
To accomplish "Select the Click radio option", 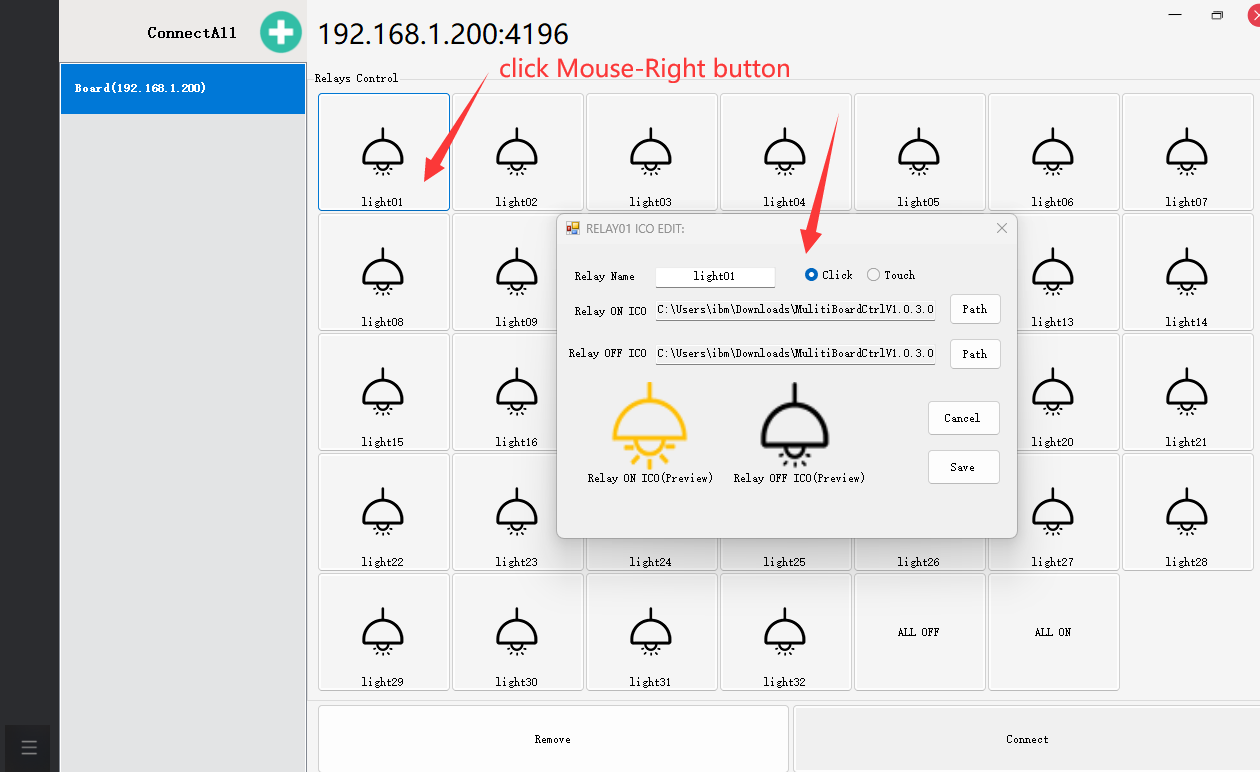I will tap(812, 275).
